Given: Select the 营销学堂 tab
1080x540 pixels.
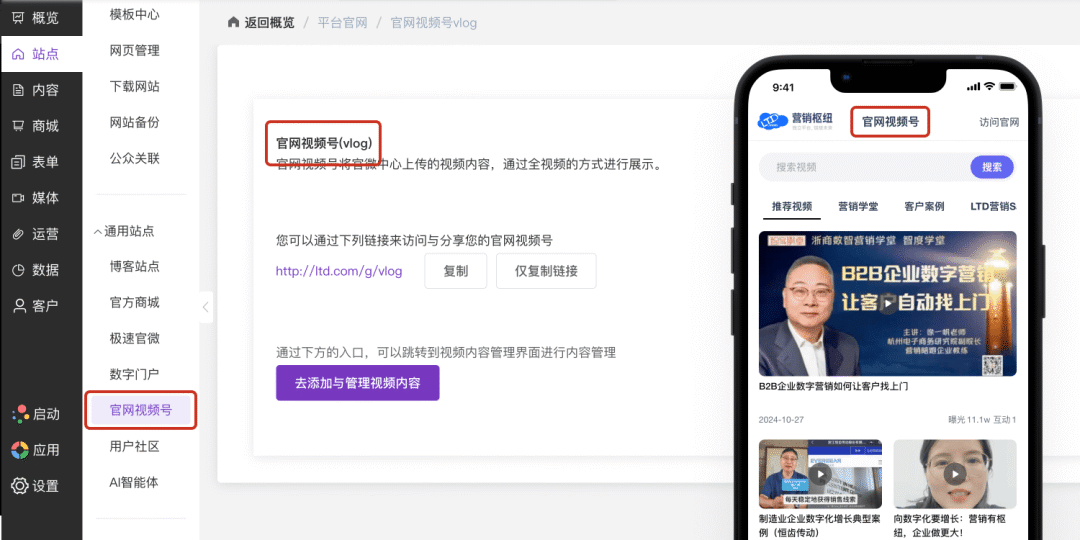Looking at the screenshot, I should point(858,206).
